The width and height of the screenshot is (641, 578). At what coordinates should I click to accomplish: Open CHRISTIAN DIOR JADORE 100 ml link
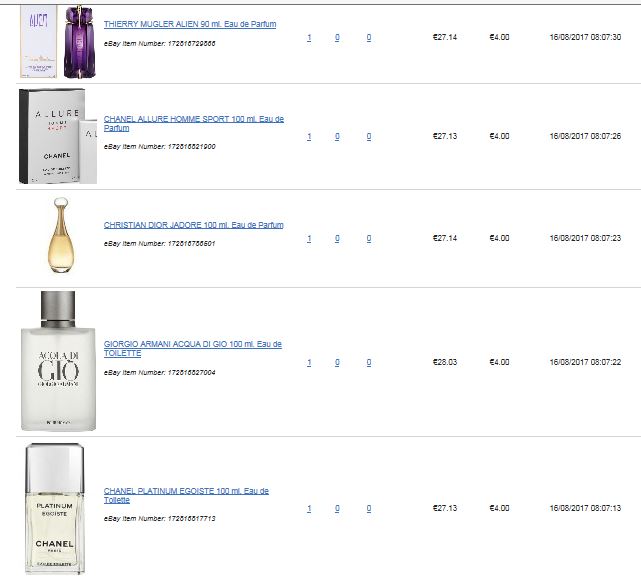click(193, 225)
